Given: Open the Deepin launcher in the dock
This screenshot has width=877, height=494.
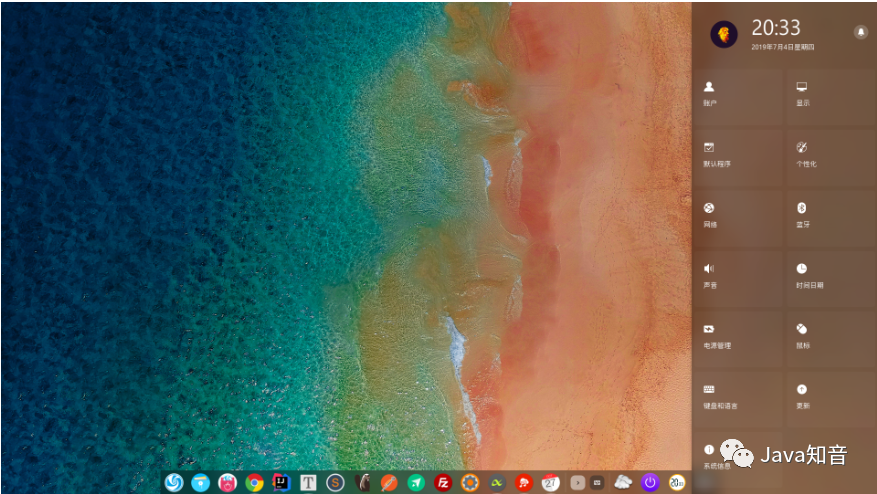Looking at the screenshot, I should (174, 482).
